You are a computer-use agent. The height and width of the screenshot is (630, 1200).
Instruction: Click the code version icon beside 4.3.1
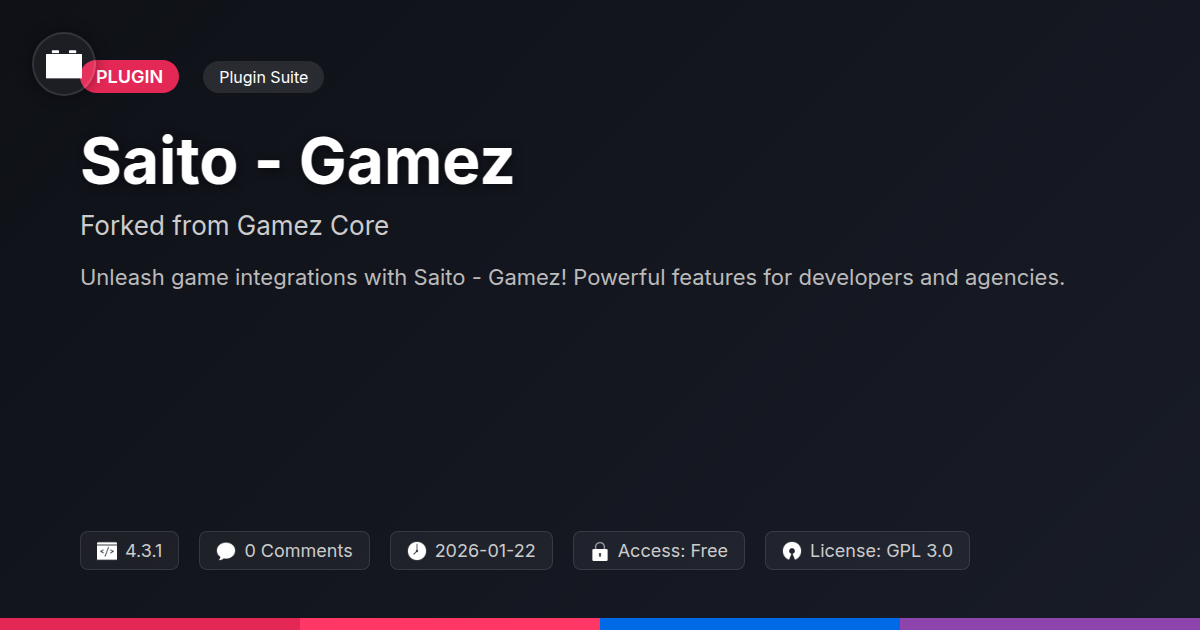(x=107, y=551)
